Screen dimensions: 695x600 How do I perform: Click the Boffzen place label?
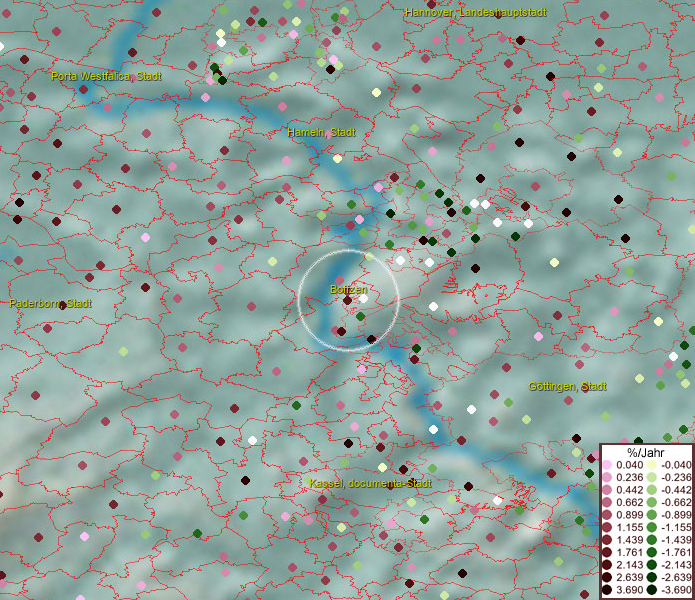pyautogui.click(x=349, y=289)
